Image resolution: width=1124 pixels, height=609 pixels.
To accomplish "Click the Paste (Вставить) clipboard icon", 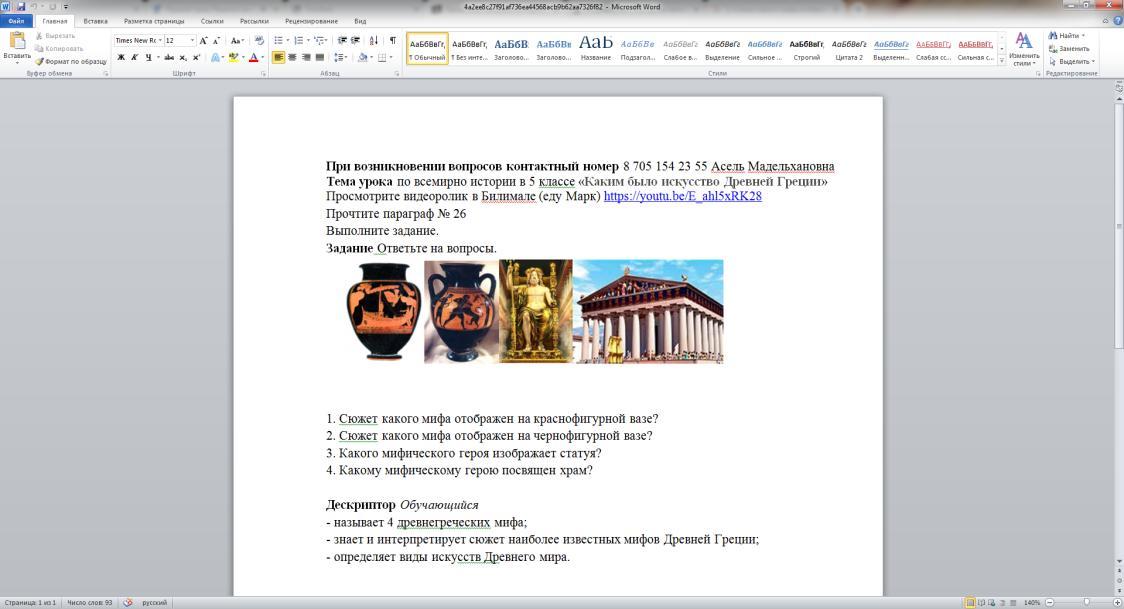I will pos(16,41).
